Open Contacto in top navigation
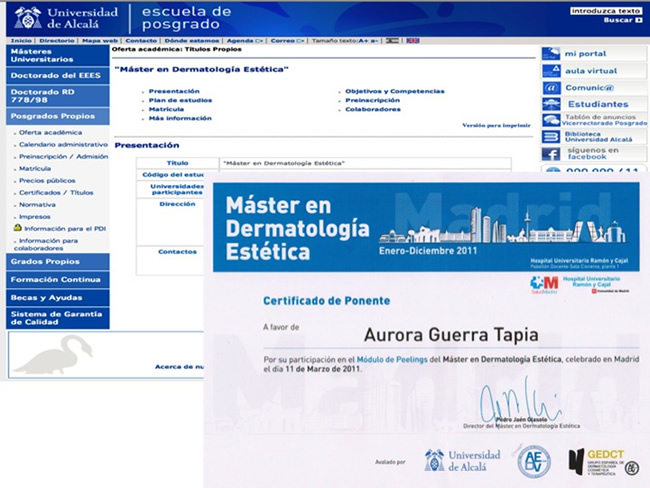 click(x=141, y=41)
